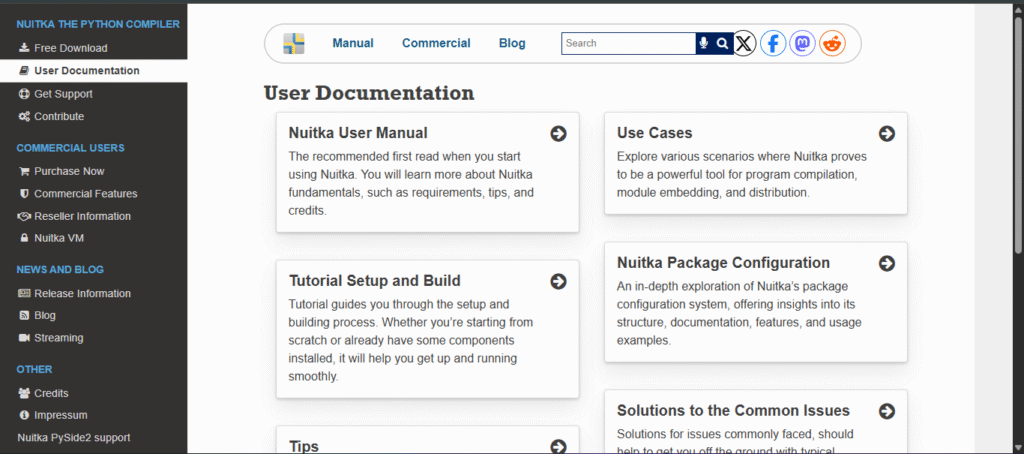Viewport: 1024px width, 454px height.
Task: Click the arrow icon on Nuitka User Manual card
Action: [x=558, y=133]
